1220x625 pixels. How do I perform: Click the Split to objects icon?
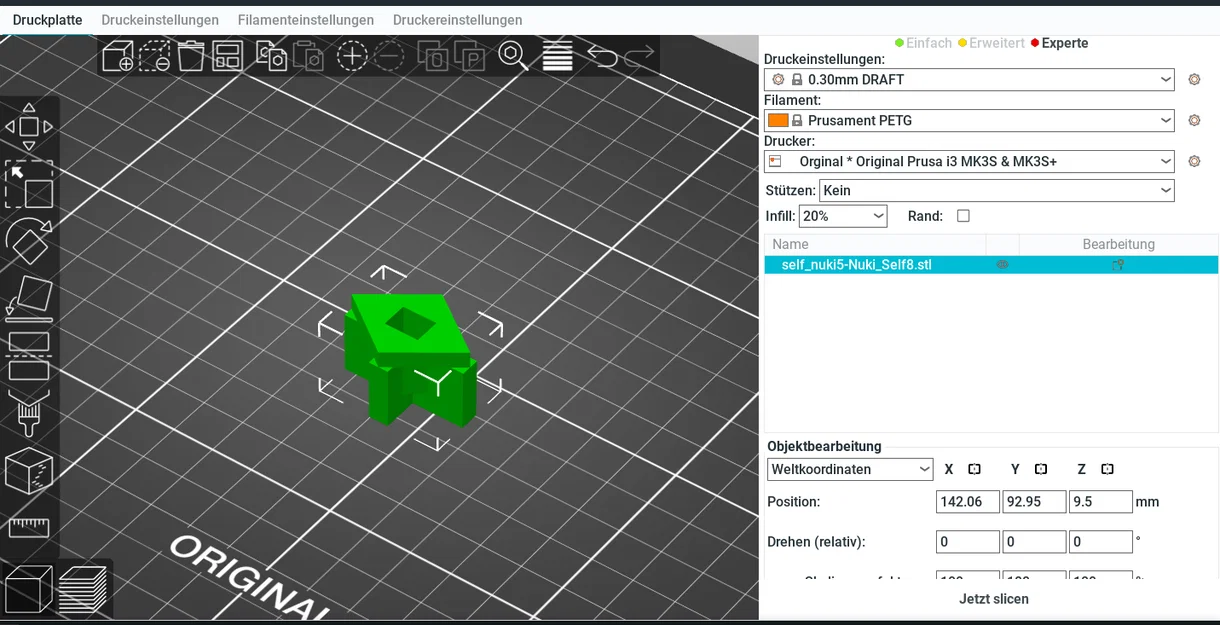[433, 56]
